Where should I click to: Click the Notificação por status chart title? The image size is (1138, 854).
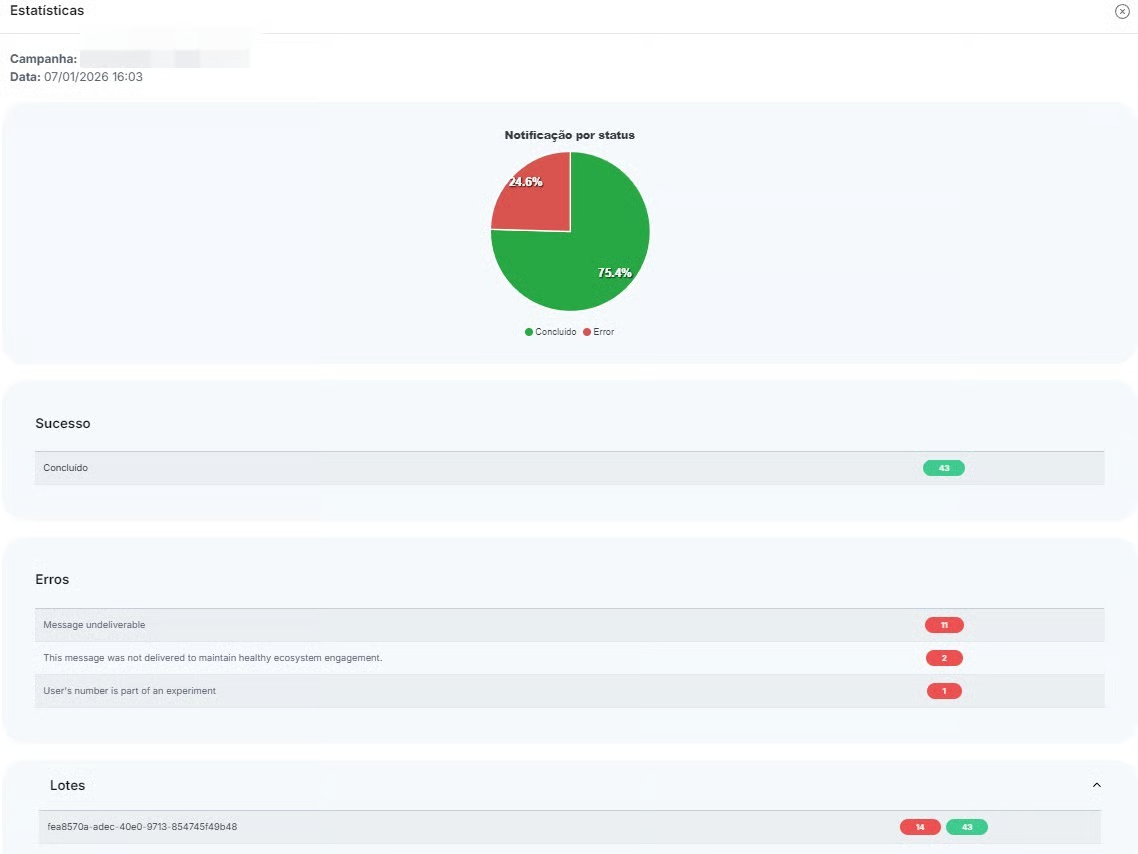pyautogui.click(x=569, y=135)
